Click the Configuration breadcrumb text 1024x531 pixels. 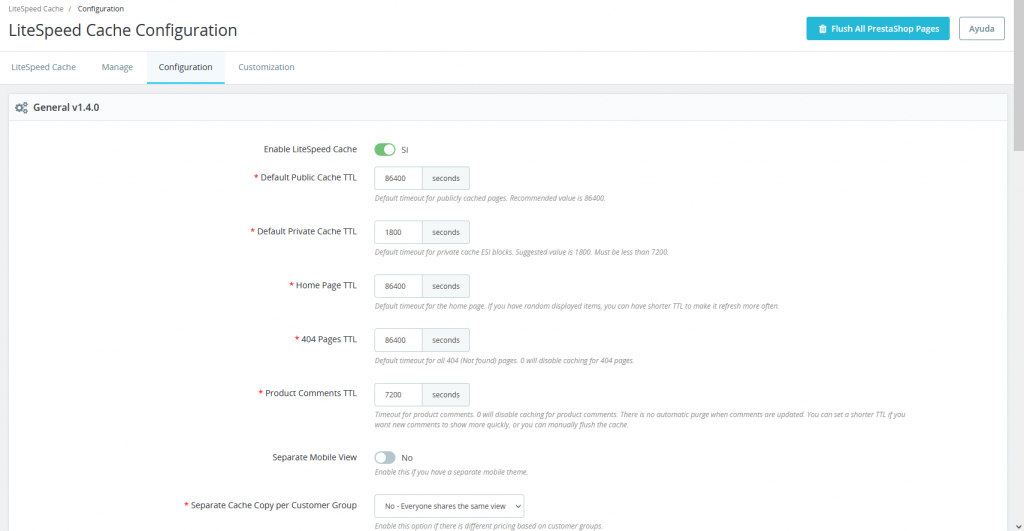[x=101, y=9]
